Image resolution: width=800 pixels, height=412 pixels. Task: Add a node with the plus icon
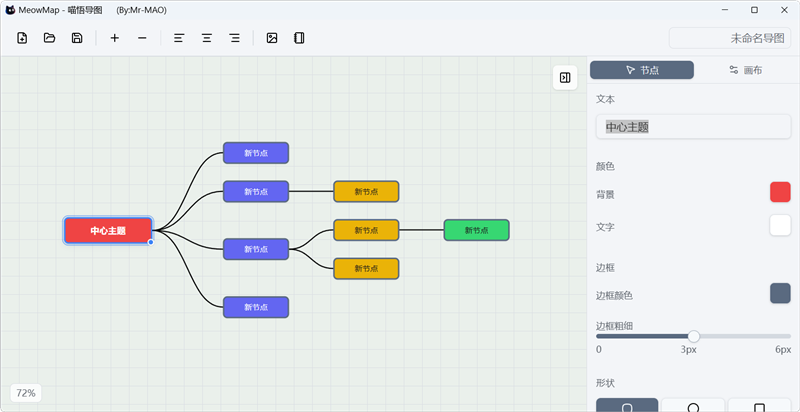(x=115, y=38)
